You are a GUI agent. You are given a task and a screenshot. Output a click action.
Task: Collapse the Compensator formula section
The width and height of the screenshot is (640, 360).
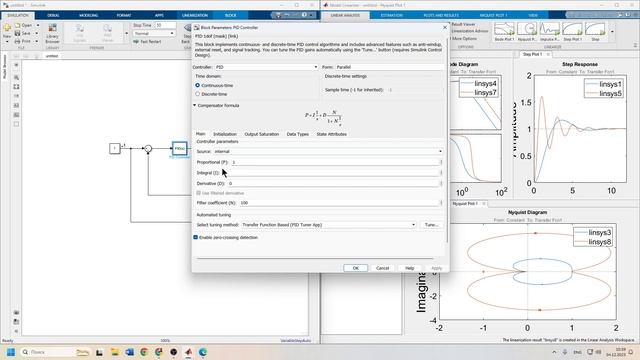[195, 105]
